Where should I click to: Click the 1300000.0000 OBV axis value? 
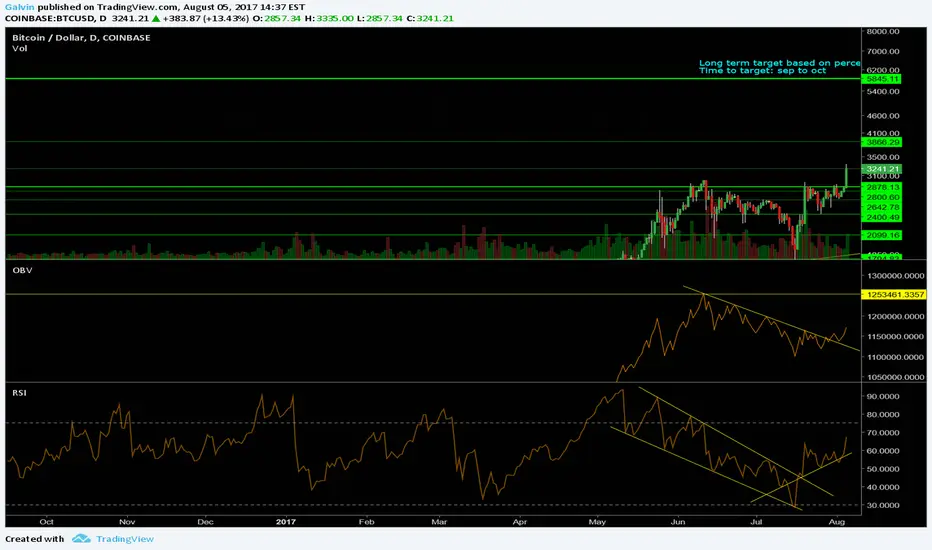click(896, 276)
